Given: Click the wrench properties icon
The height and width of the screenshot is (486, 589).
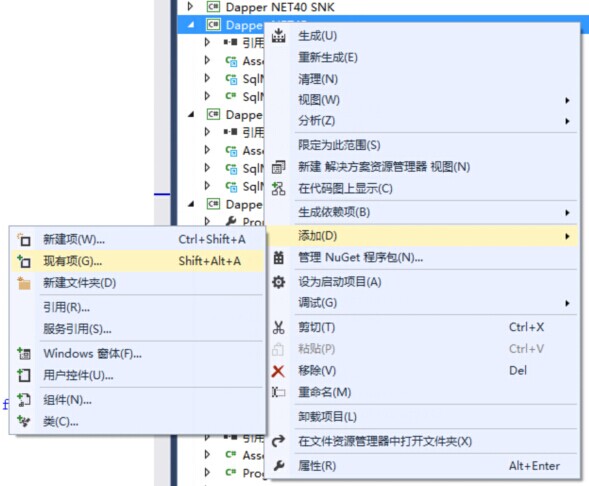Looking at the screenshot, I should (278, 466).
